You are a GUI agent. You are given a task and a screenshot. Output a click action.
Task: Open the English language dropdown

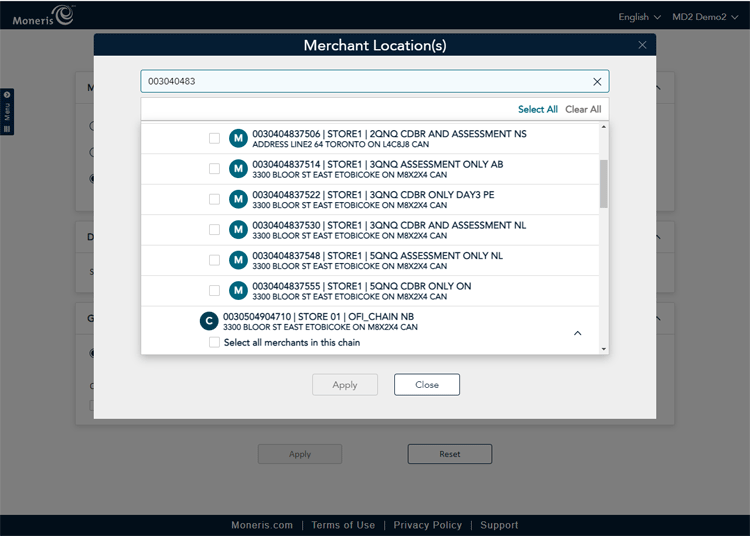coord(639,17)
